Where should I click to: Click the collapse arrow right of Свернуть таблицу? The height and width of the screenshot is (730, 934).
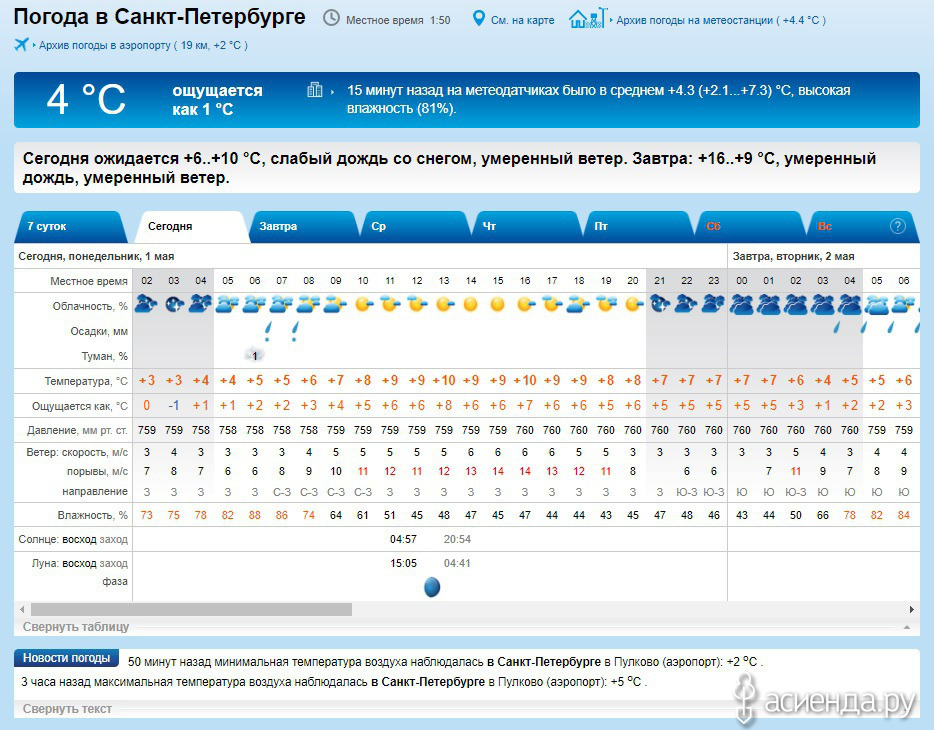click(907, 627)
